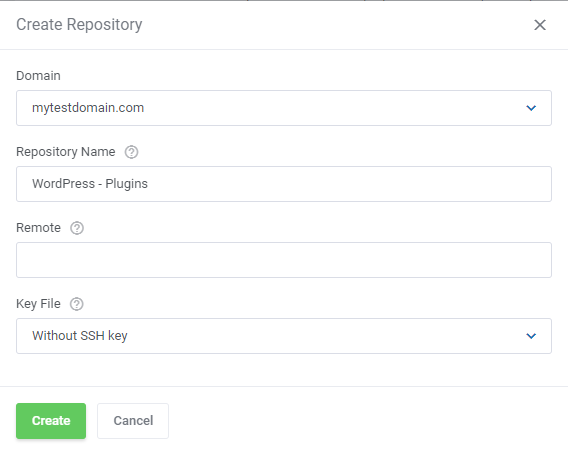Focus the empty Remote input field
Viewport: 568px width, 453px height.
[284, 260]
